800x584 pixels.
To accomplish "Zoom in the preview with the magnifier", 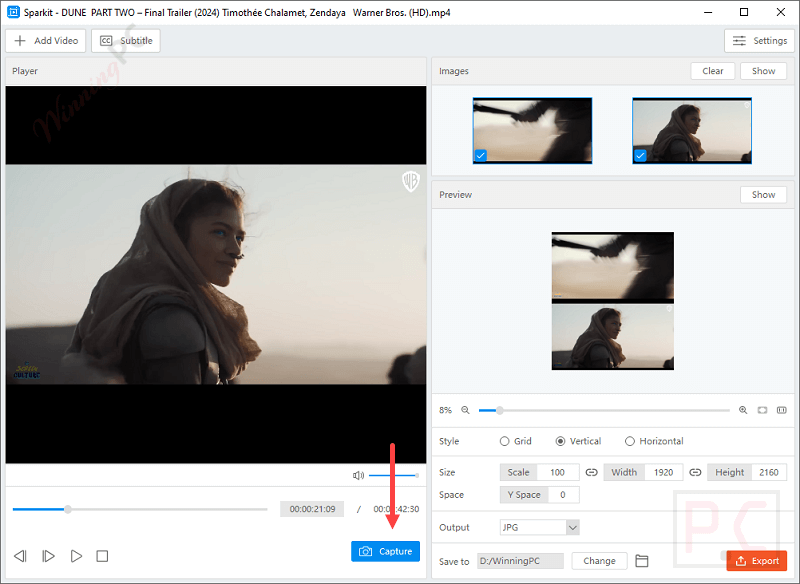I will [743, 410].
